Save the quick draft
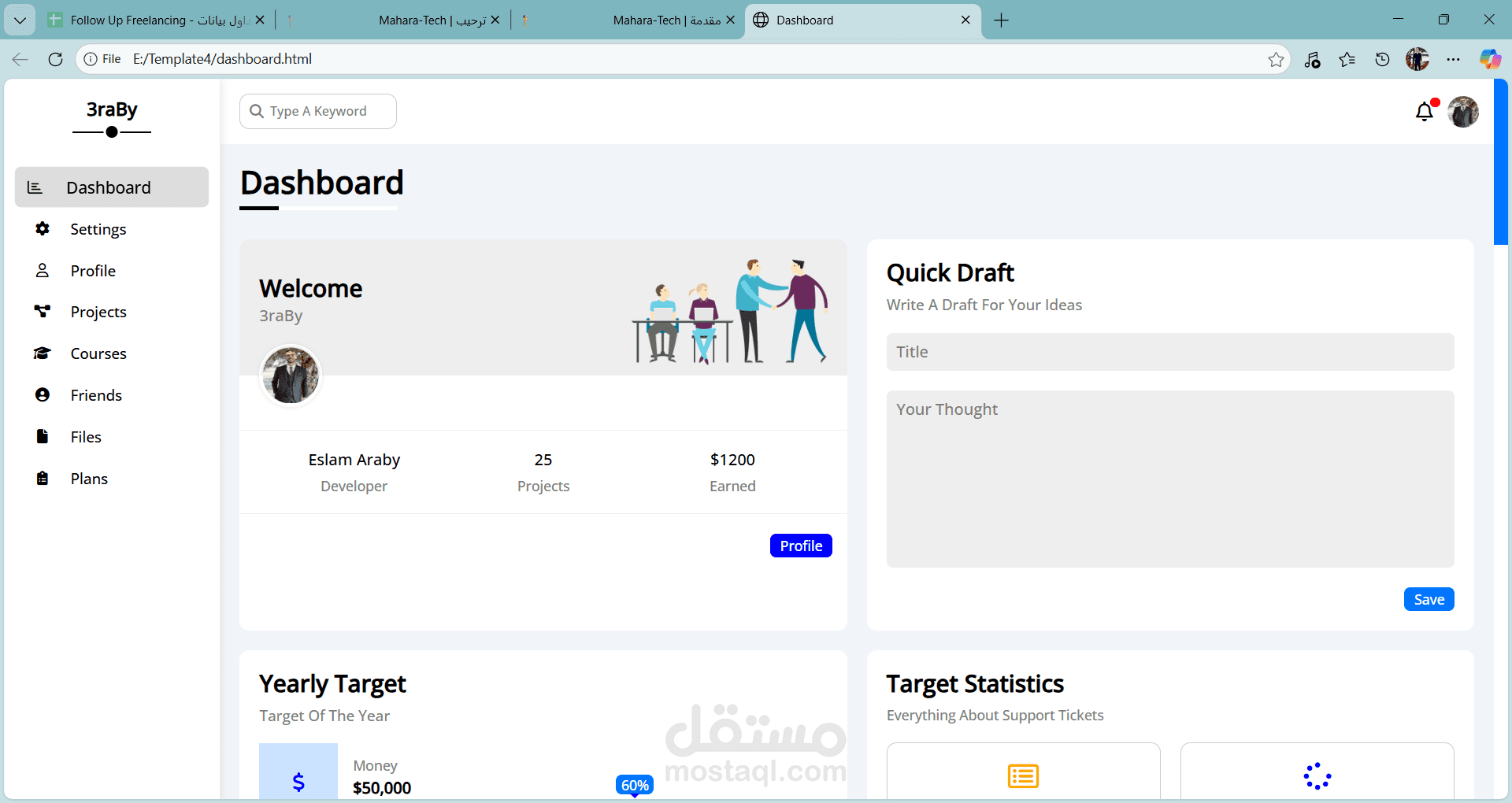Viewport: 1512px width, 803px height. click(1429, 599)
